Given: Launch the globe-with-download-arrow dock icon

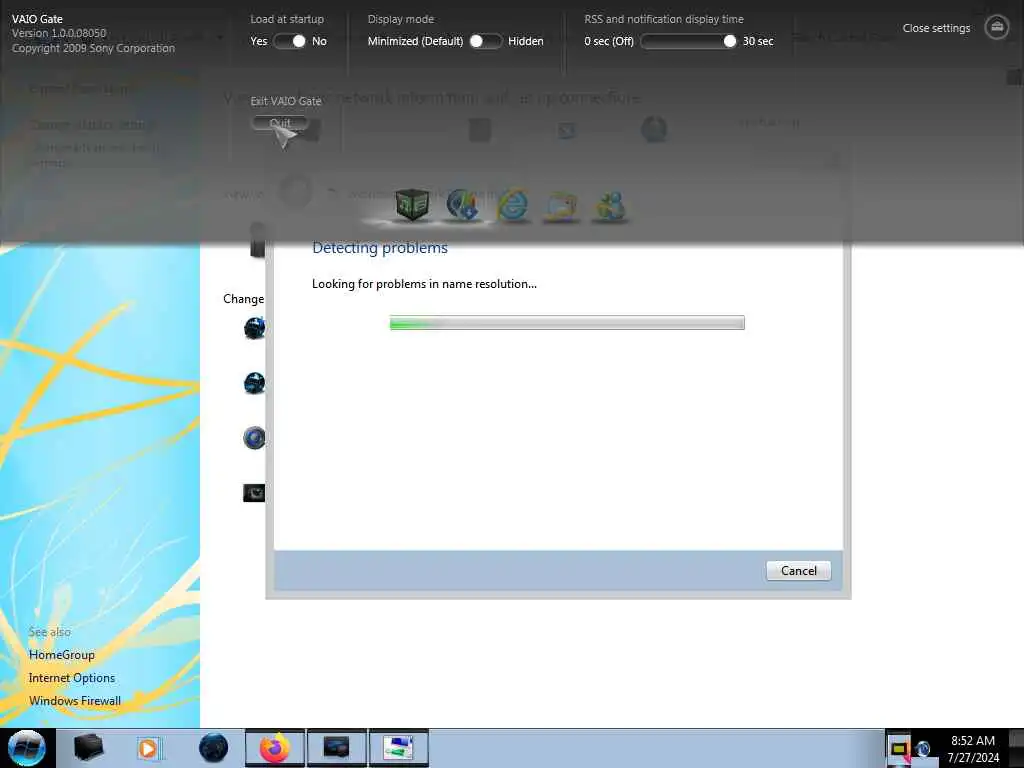Looking at the screenshot, I should (462, 204).
